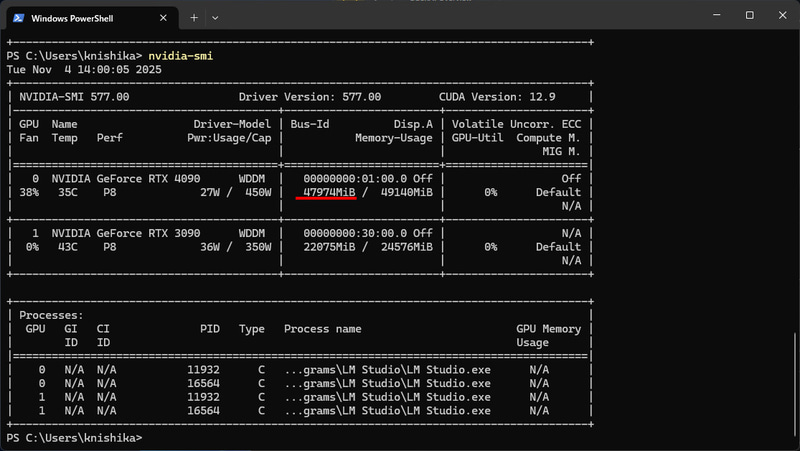This screenshot has width=800, height=451.
Task: Click the PID column header
Action: [210, 329]
